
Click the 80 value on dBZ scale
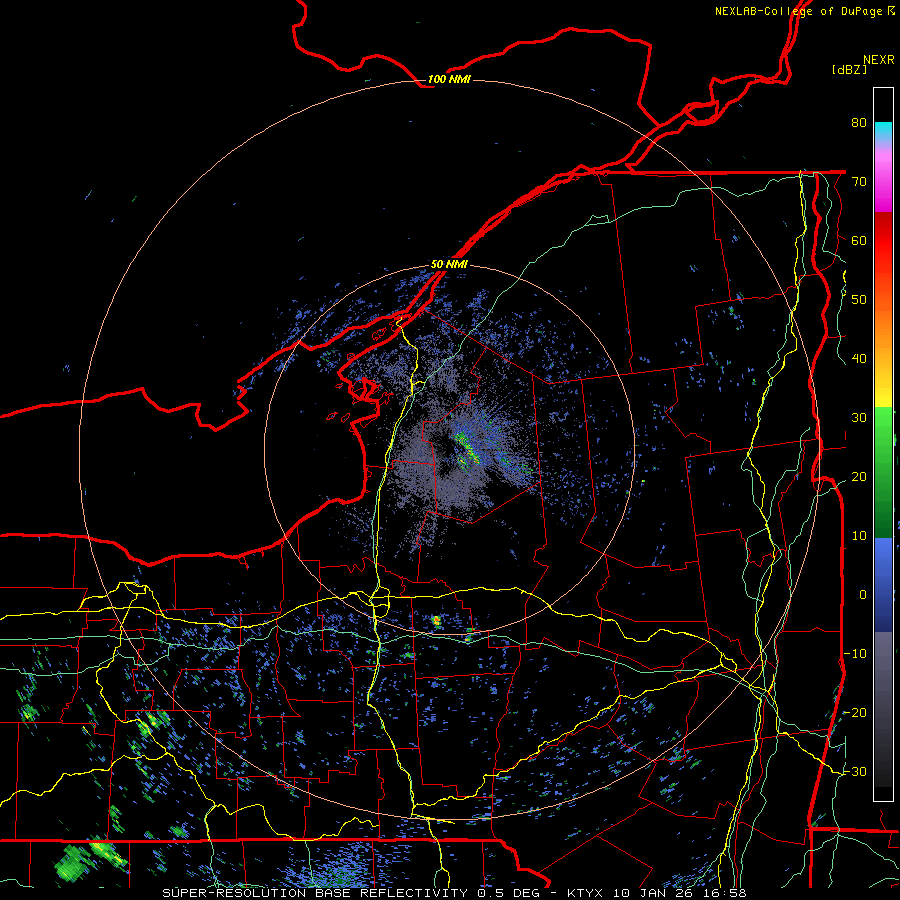[859, 122]
